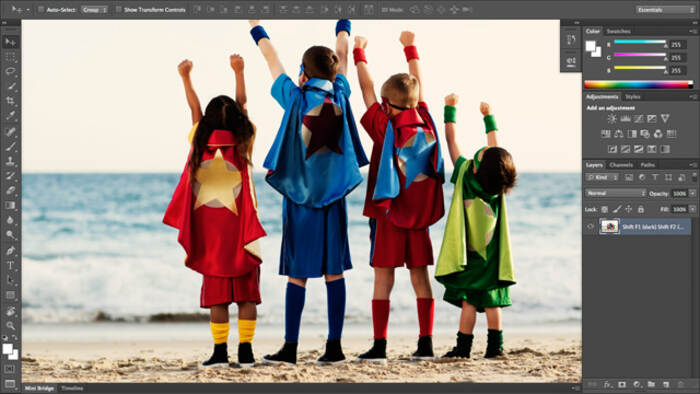The height and width of the screenshot is (394, 700).
Task: Add a Color Balance adjustment
Action: [619, 134]
